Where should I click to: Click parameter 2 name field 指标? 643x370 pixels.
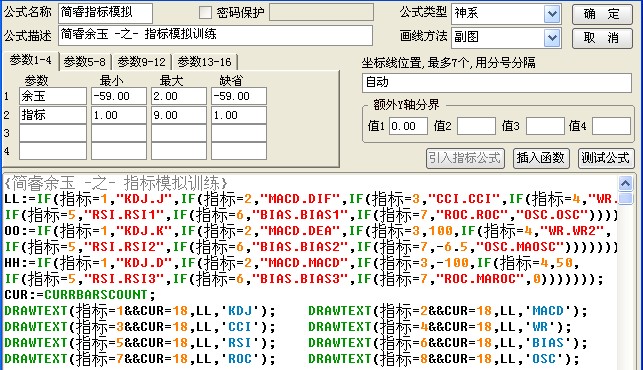tap(53, 115)
